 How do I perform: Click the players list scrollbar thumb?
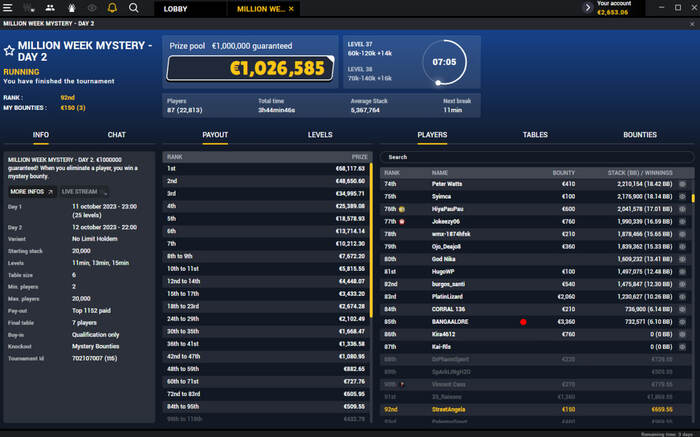pyautogui.click(x=693, y=198)
